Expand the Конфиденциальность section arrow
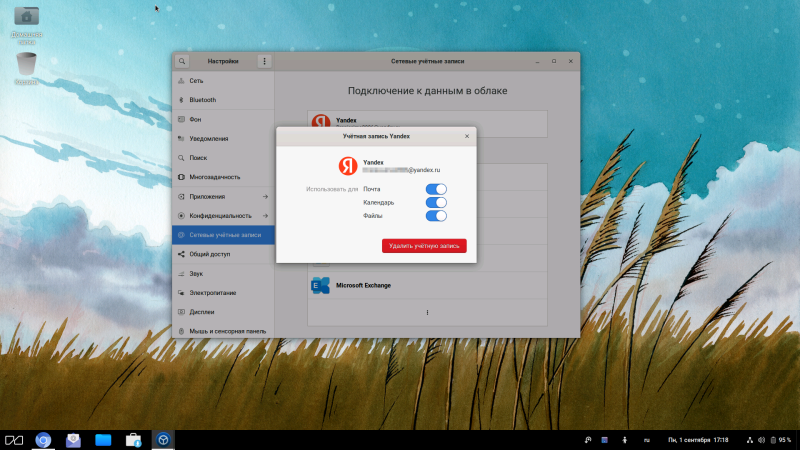800x450 pixels. pos(265,215)
